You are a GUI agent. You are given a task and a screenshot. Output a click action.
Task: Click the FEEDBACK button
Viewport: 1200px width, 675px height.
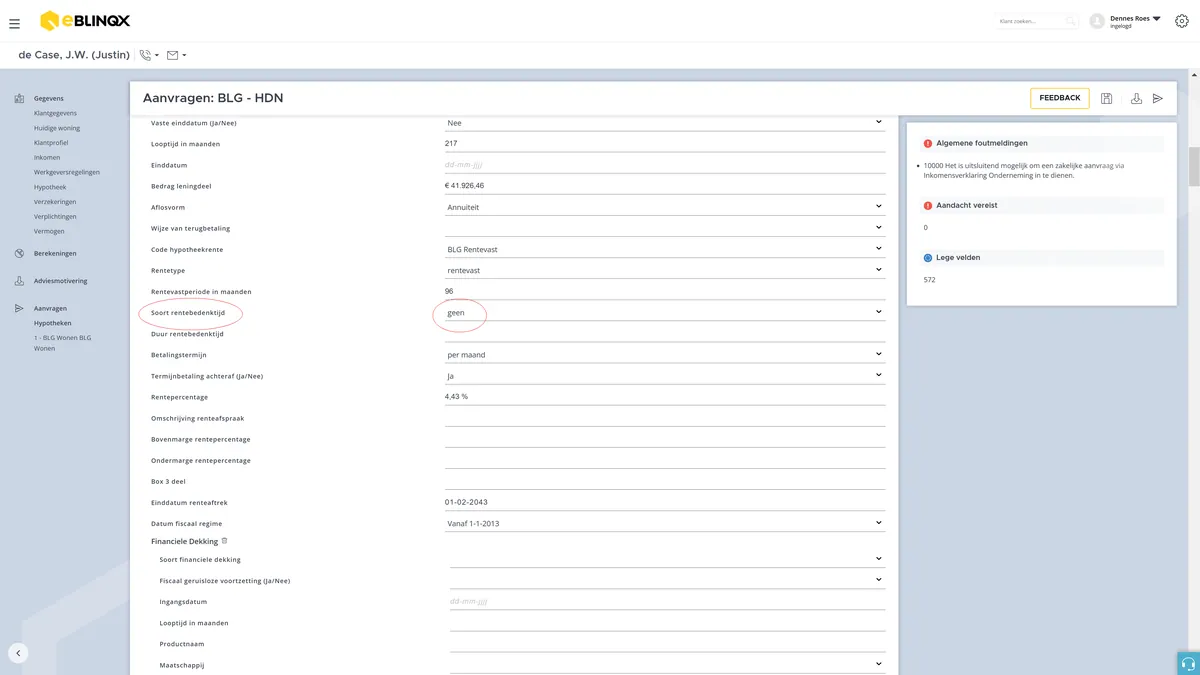point(1060,98)
